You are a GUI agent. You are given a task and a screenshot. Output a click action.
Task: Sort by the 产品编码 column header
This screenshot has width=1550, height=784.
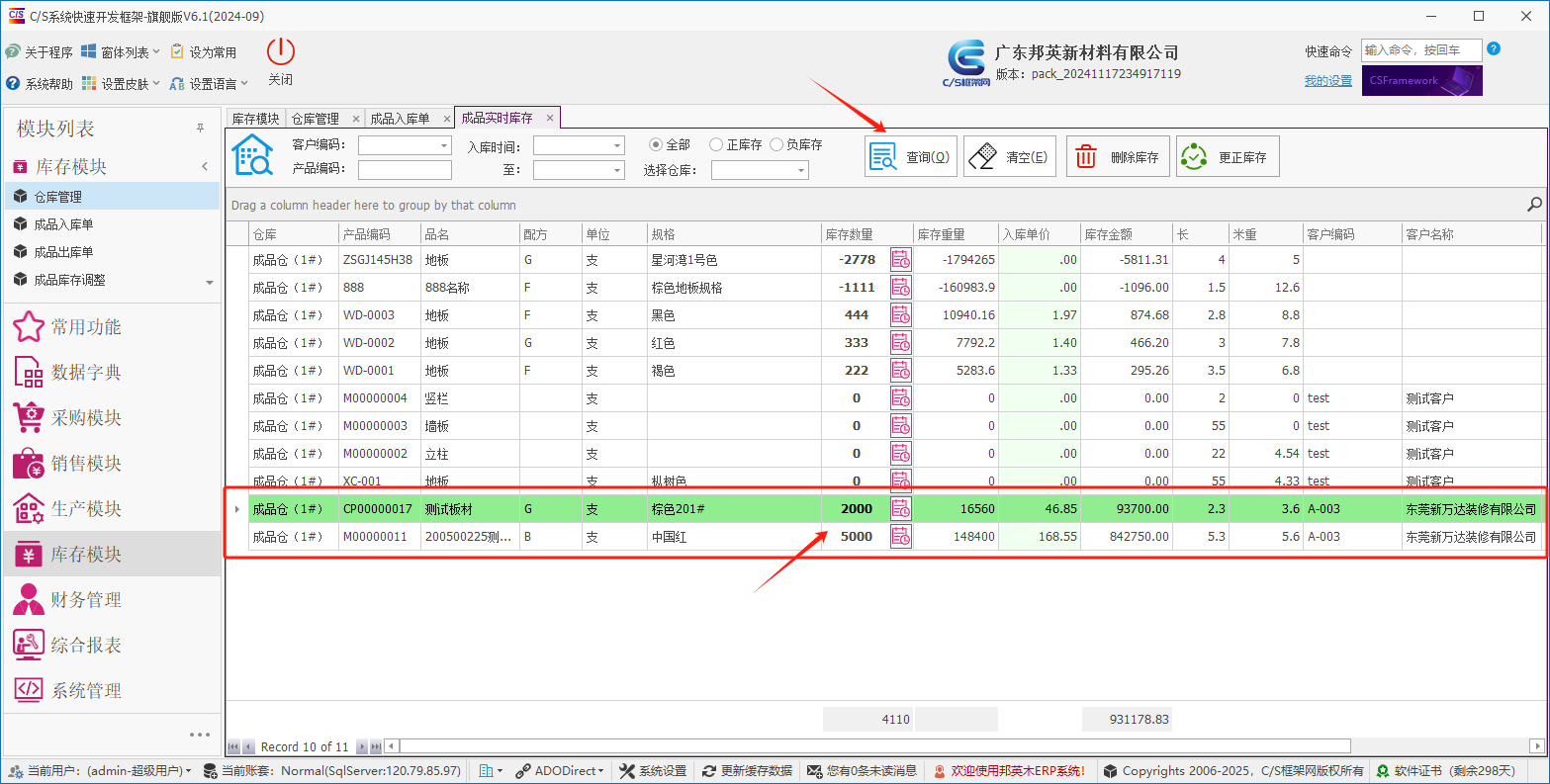(381, 234)
